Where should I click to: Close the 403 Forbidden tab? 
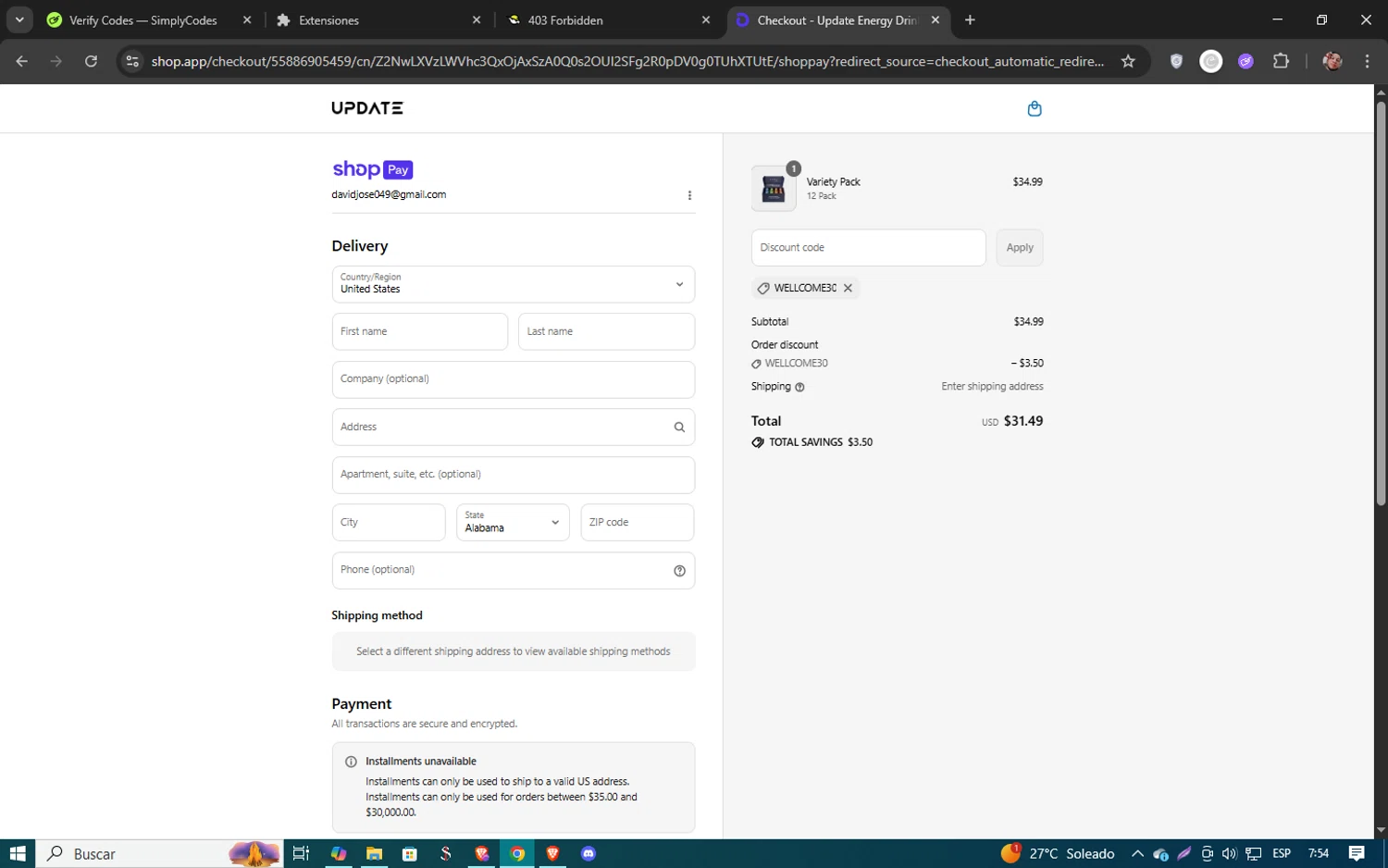click(x=706, y=19)
